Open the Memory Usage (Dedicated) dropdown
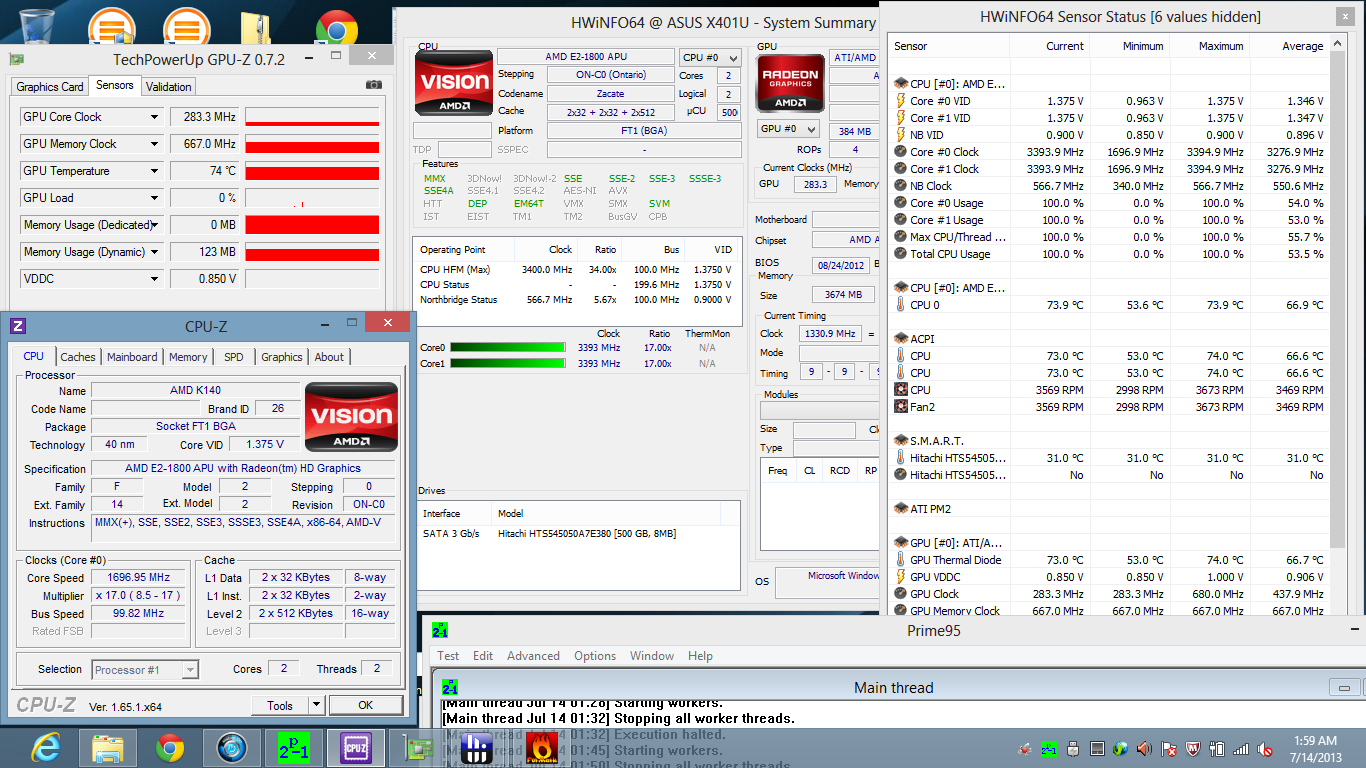Viewport: 1366px width, 768px height. (154, 225)
